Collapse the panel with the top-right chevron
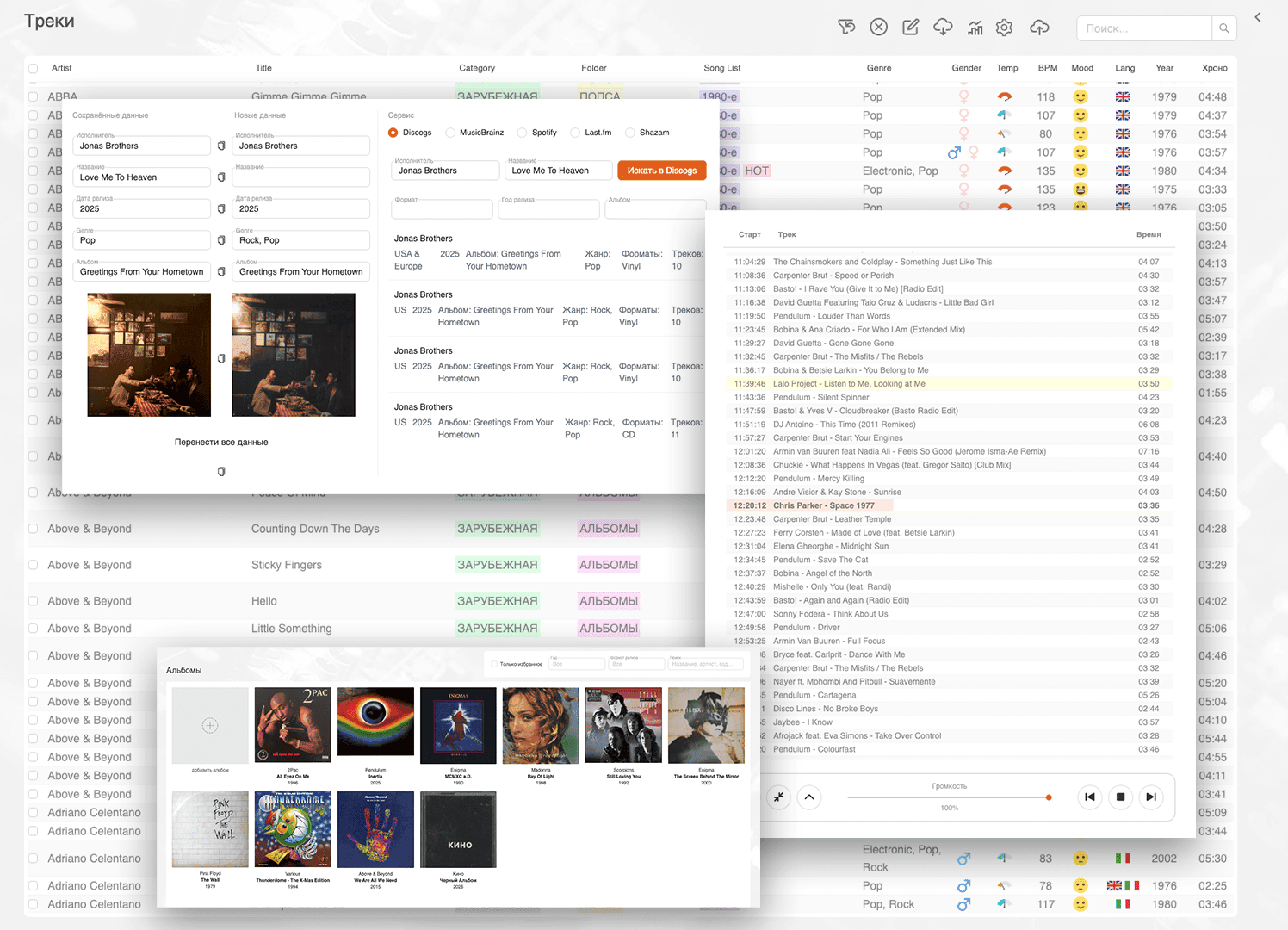1288x930 pixels. point(1257,17)
